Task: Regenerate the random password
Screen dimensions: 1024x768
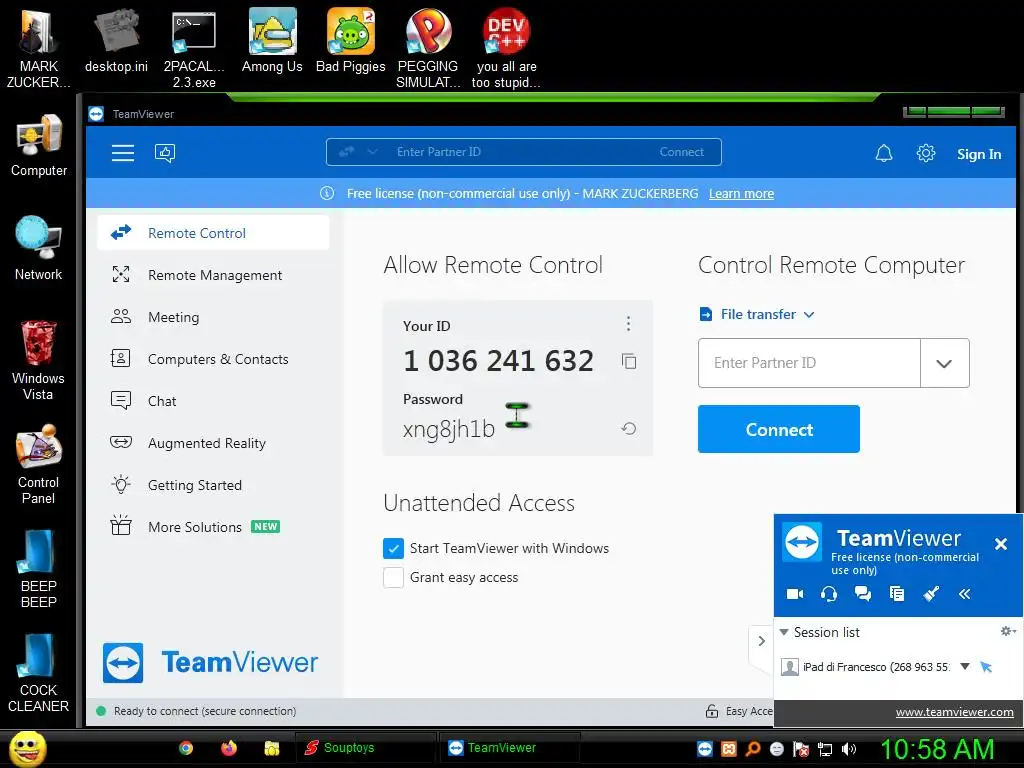Action: point(628,428)
